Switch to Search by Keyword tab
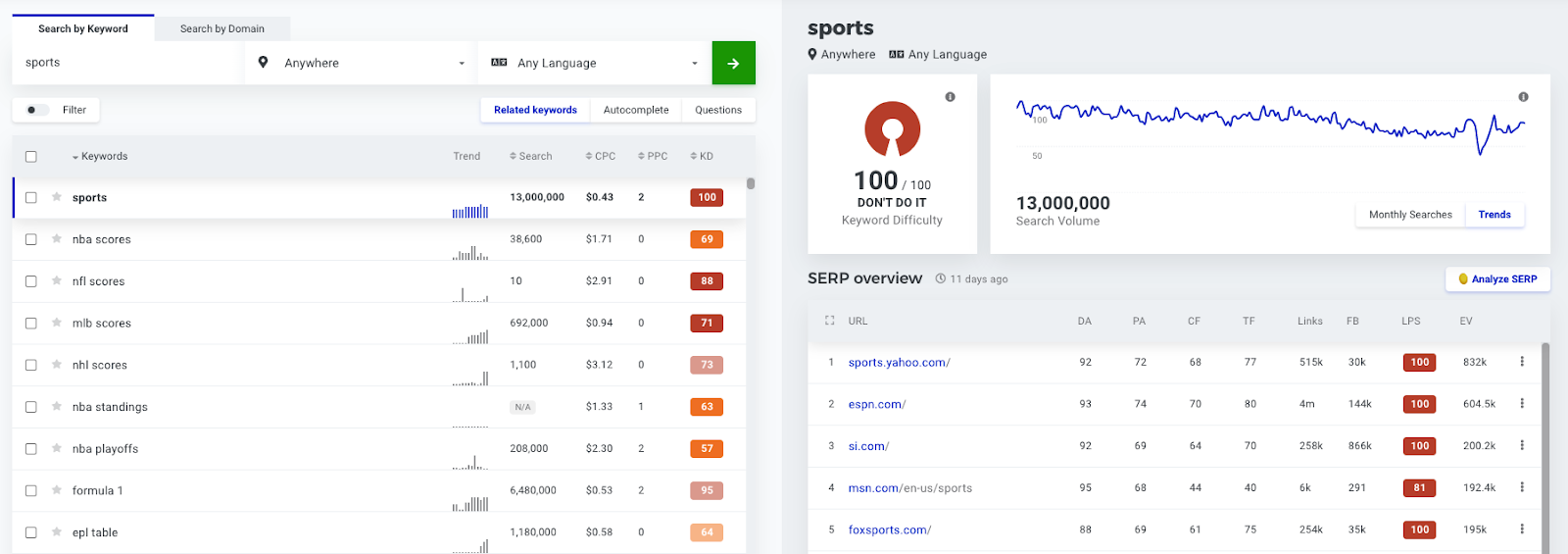This screenshot has width=1568, height=554. coord(83,28)
